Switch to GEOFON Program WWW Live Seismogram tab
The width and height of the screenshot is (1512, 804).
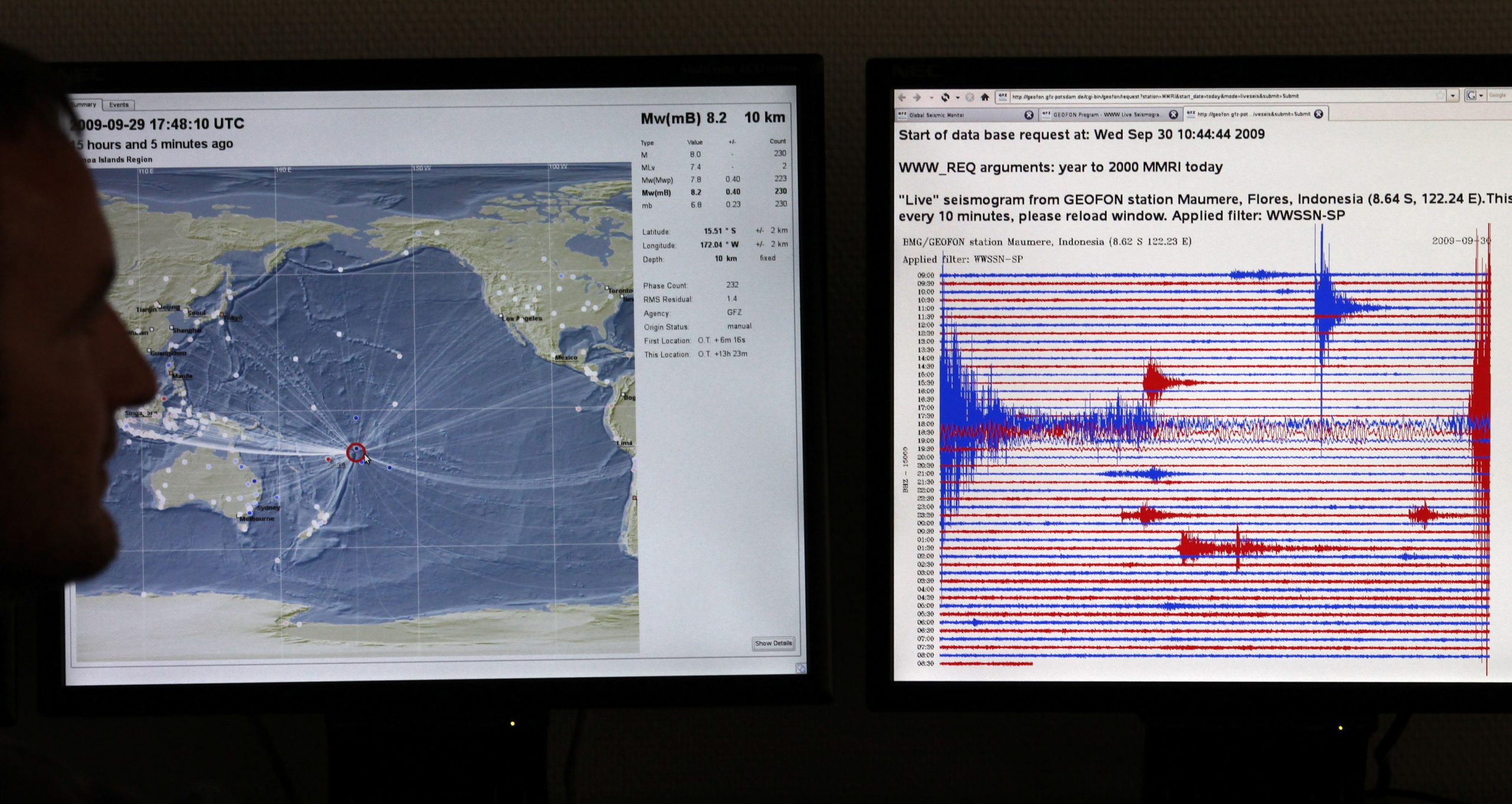pyautogui.click(x=1104, y=115)
